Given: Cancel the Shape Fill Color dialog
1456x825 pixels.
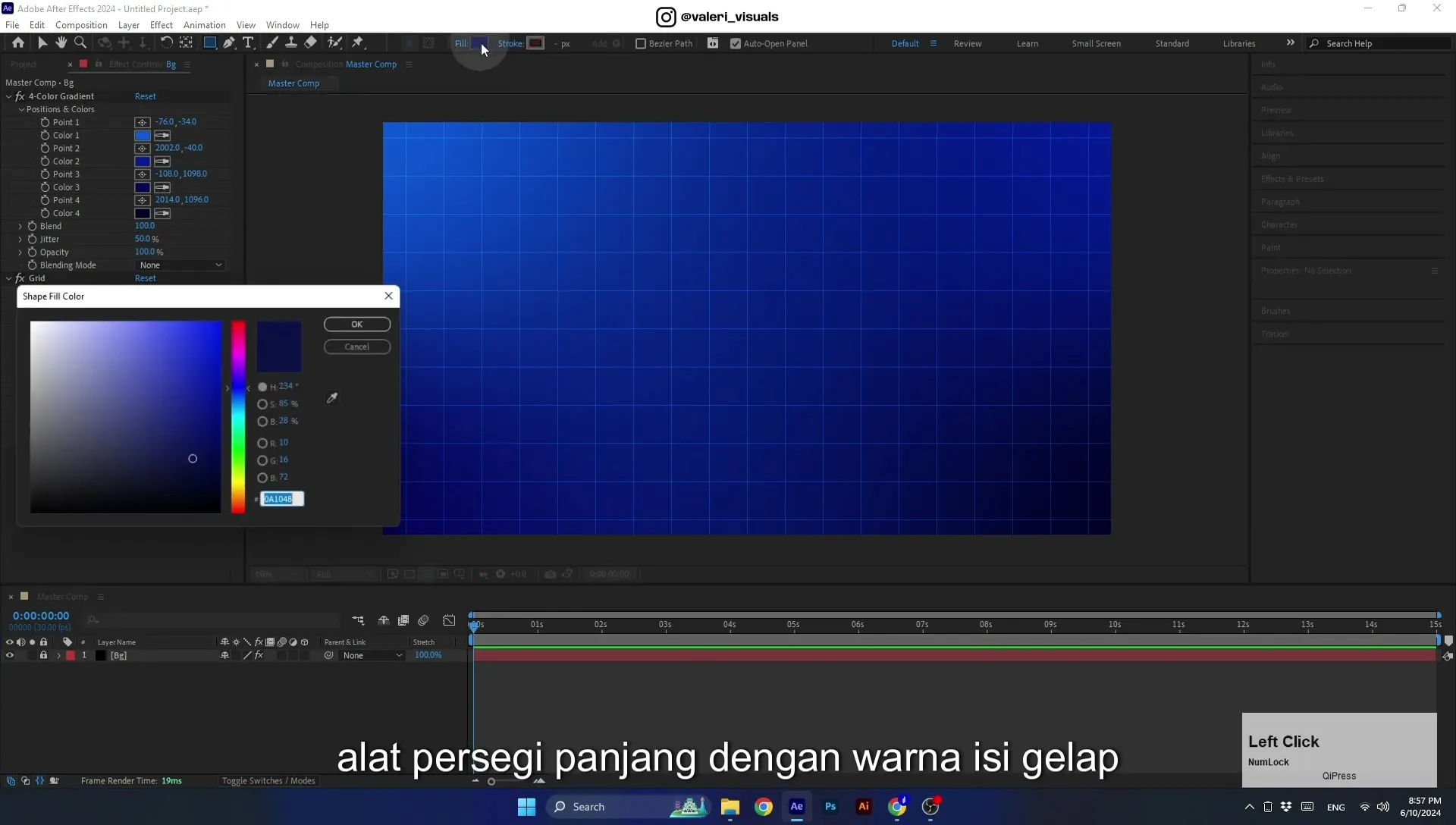Looking at the screenshot, I should click(x=357, y=347).
